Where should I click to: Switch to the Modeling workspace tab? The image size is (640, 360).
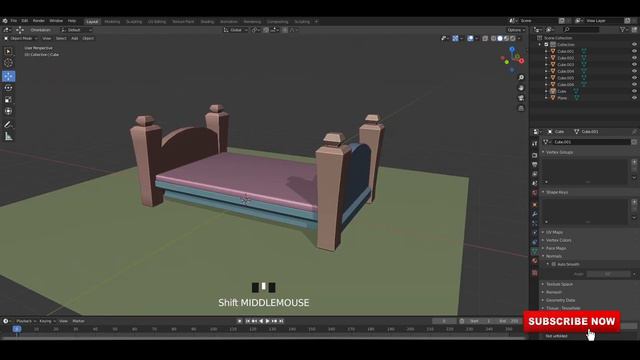tap(112, 22)
